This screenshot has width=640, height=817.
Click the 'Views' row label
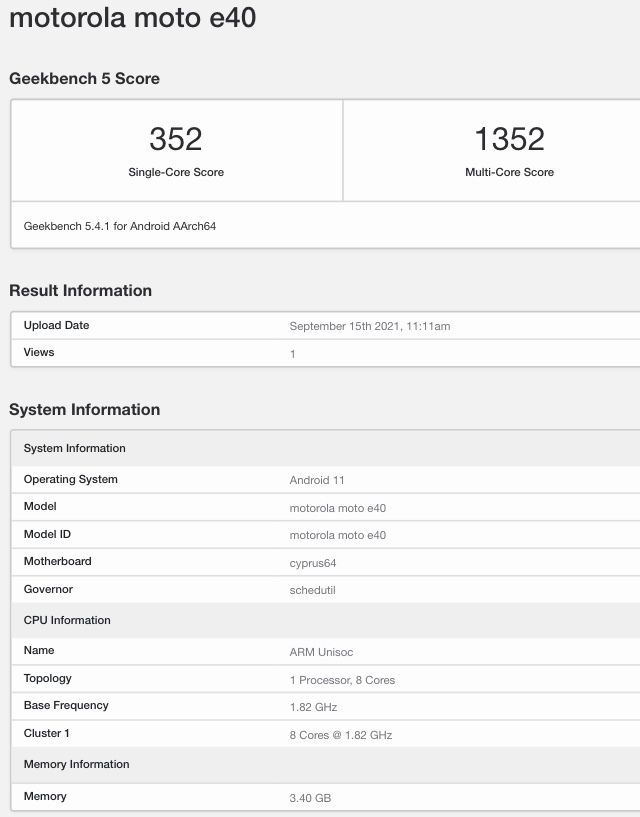tap(39, 352)
